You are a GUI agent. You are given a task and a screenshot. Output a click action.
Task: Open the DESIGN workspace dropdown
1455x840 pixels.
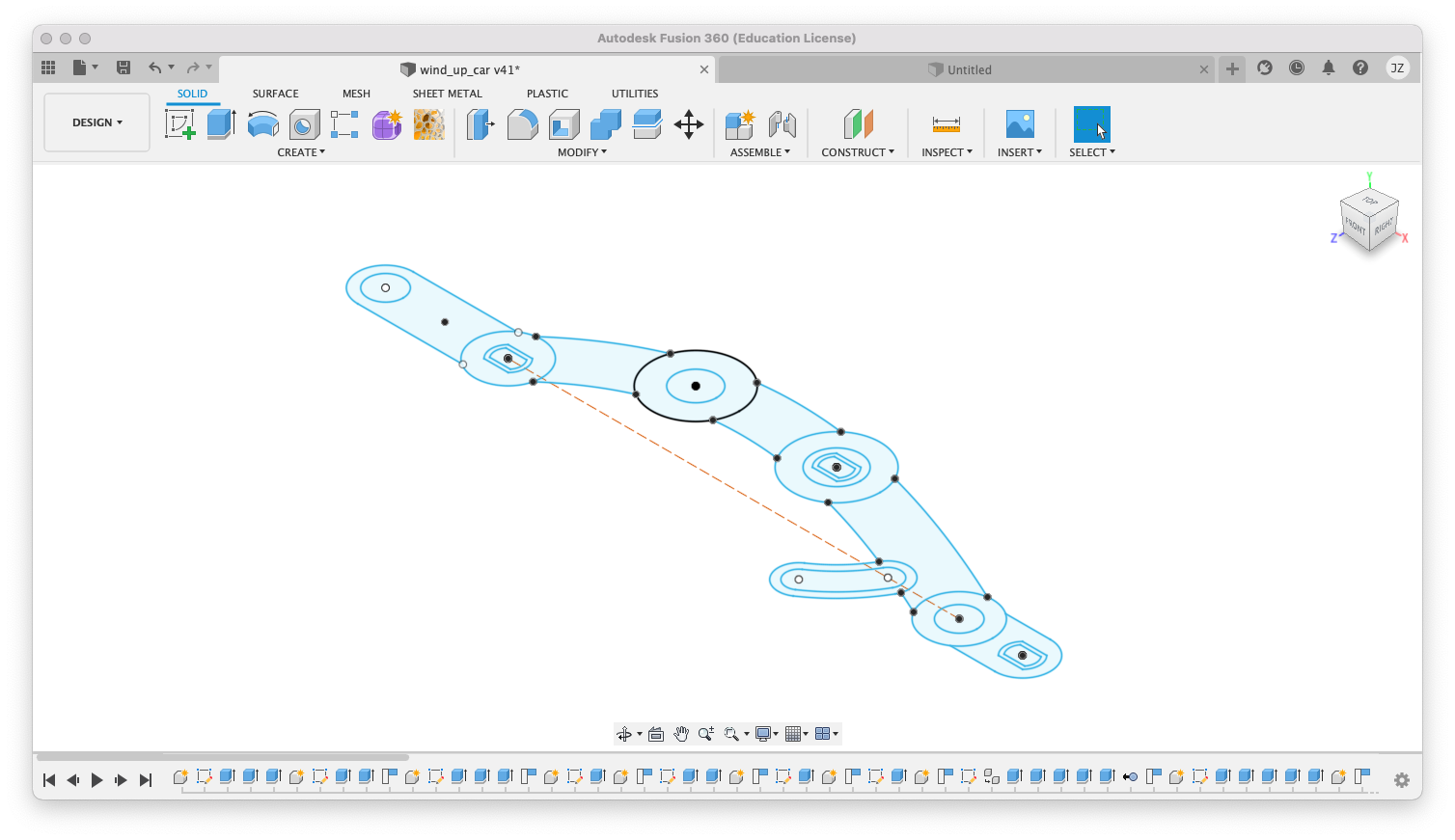[97, 122]
